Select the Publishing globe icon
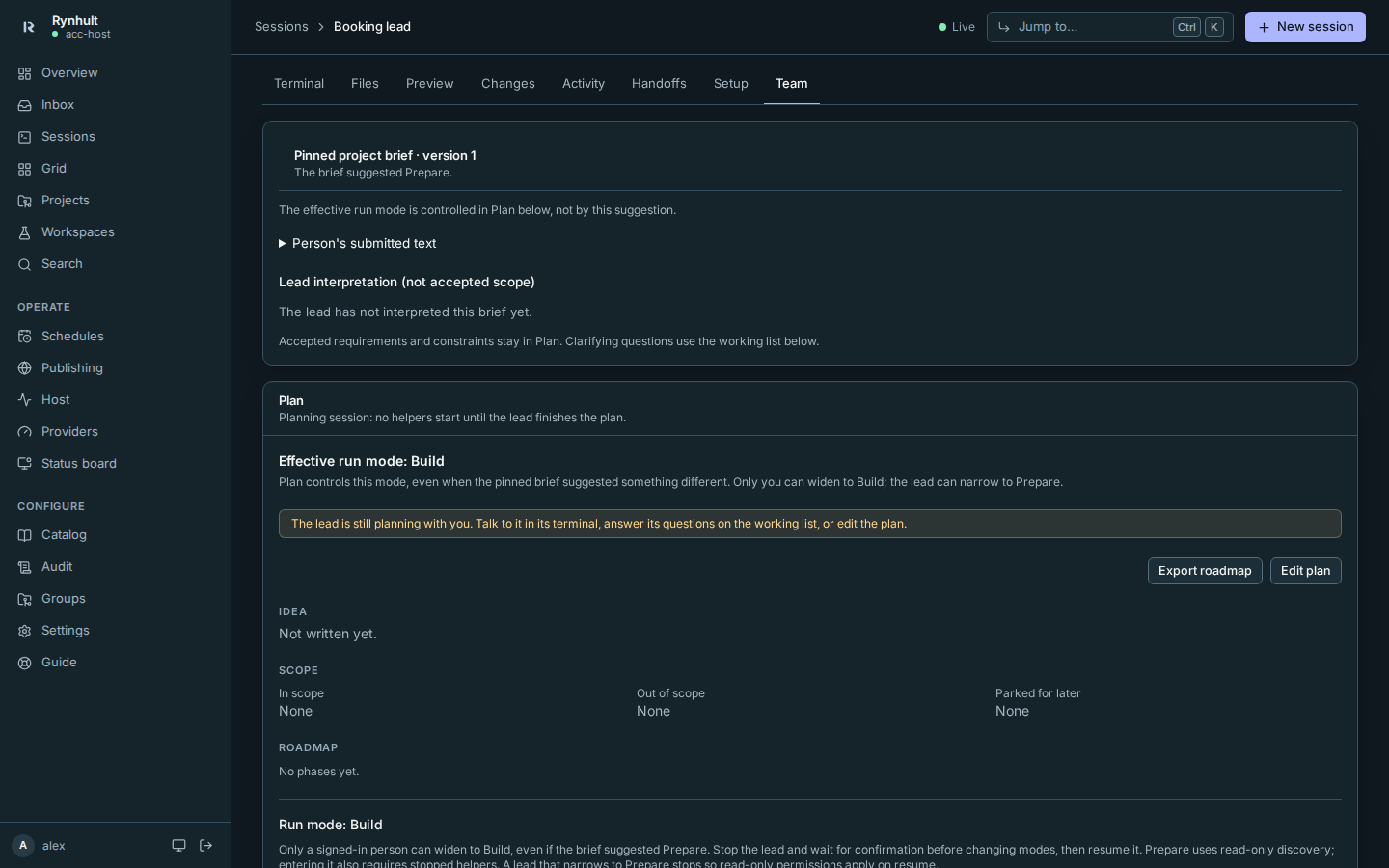The height and width of the screenshot is (868, 1389). click(x=24, y=368)
